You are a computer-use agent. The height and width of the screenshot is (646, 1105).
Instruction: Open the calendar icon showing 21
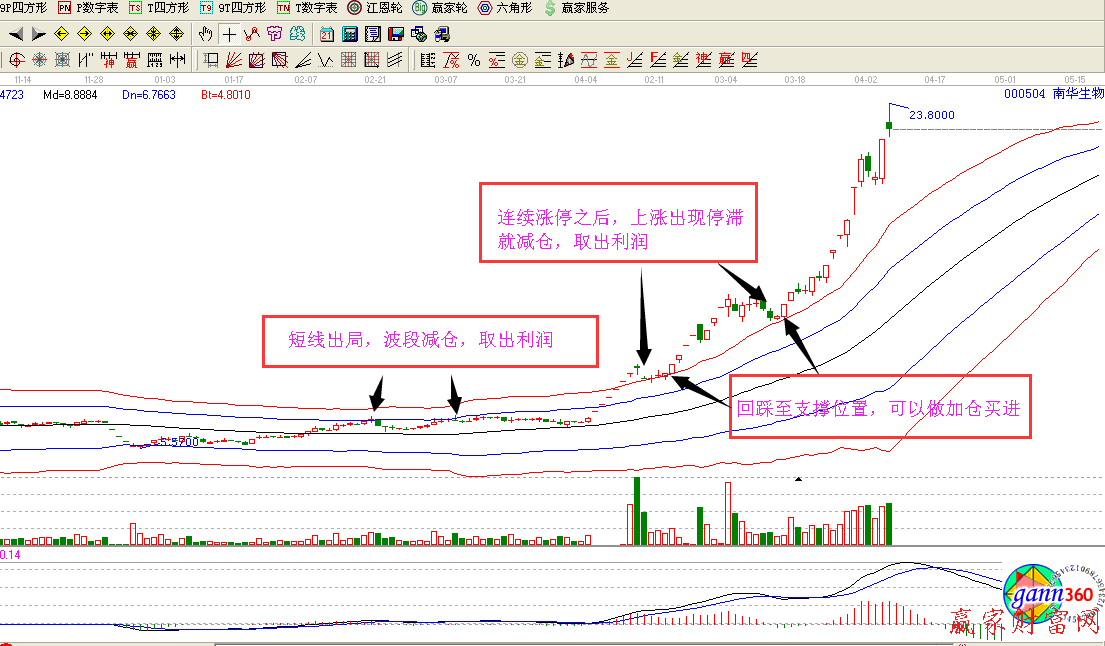pyautogui.click(x=327, y=34)
